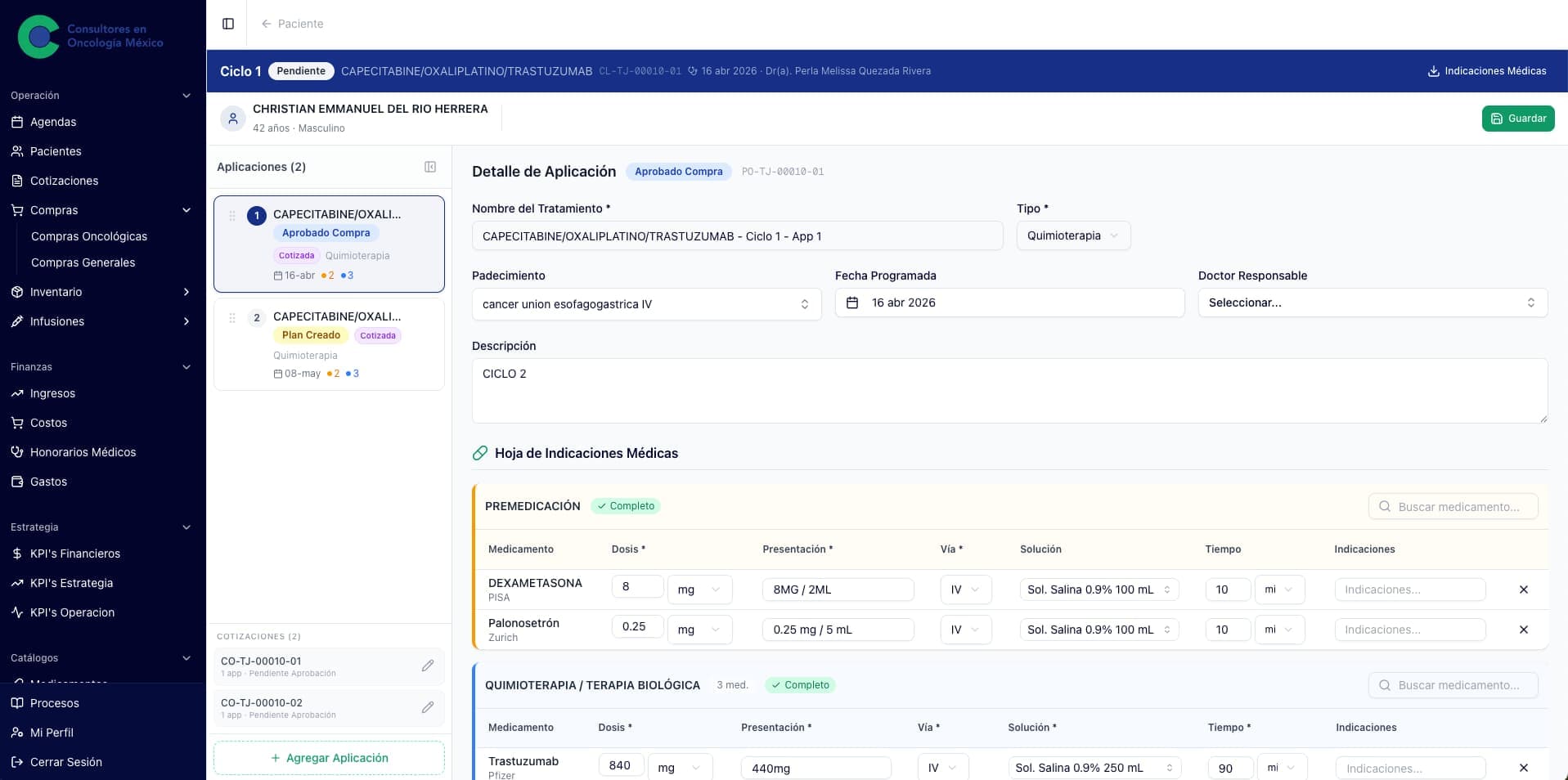
Task: Collapse the Catálogos section
Action: tap(186, 658)
